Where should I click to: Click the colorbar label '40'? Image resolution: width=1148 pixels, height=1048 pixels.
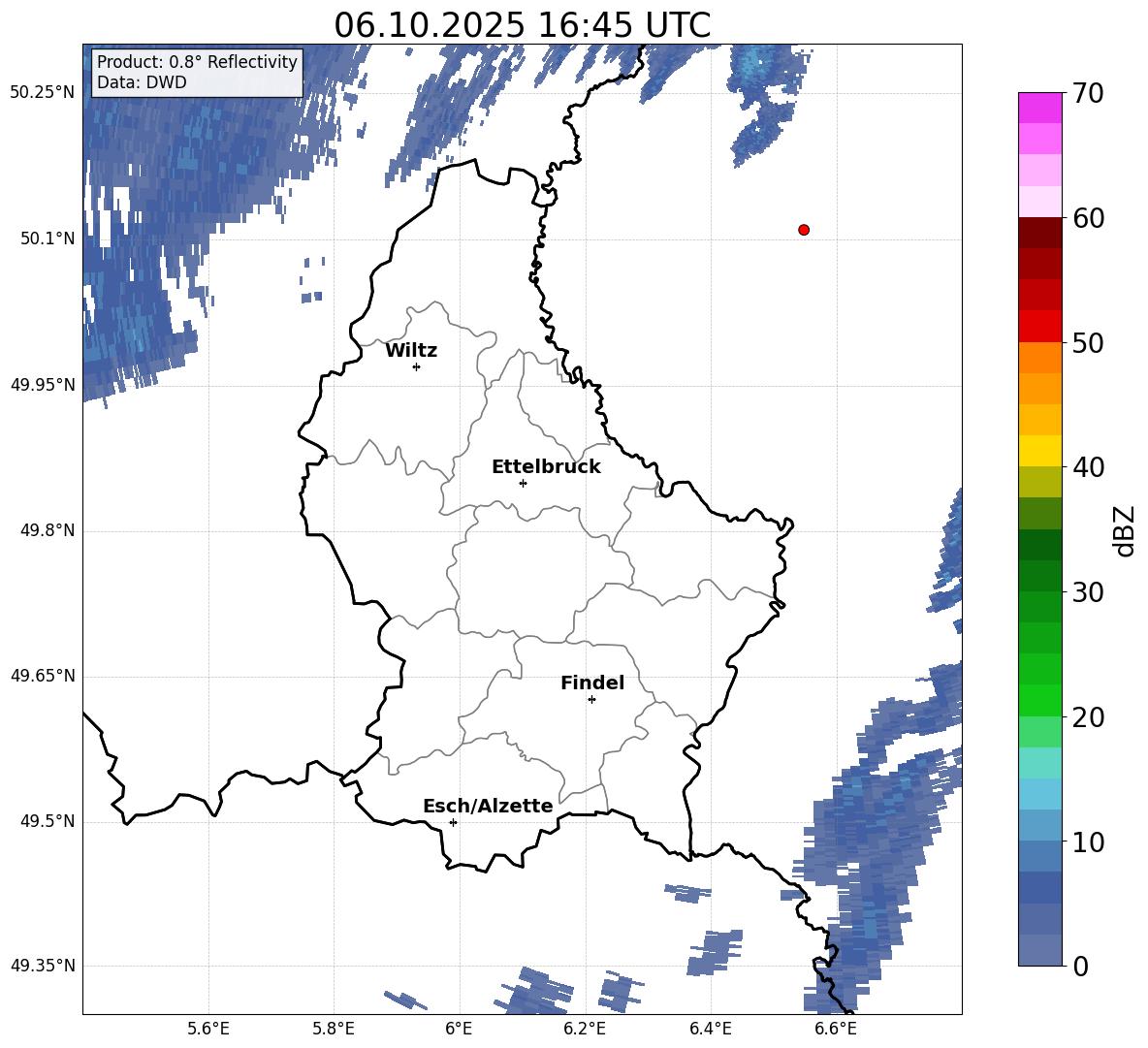tap(1089, 467)
